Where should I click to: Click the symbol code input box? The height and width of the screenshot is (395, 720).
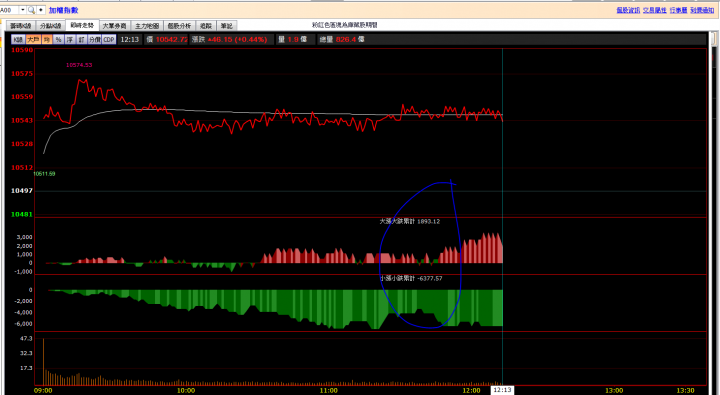pyautogui.click(x=10, y=10)
